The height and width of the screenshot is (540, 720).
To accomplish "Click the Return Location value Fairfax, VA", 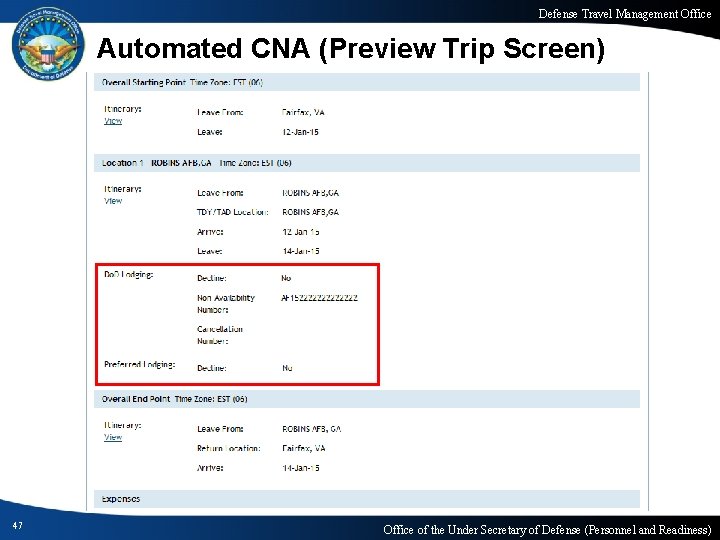I will coord(304,449).
